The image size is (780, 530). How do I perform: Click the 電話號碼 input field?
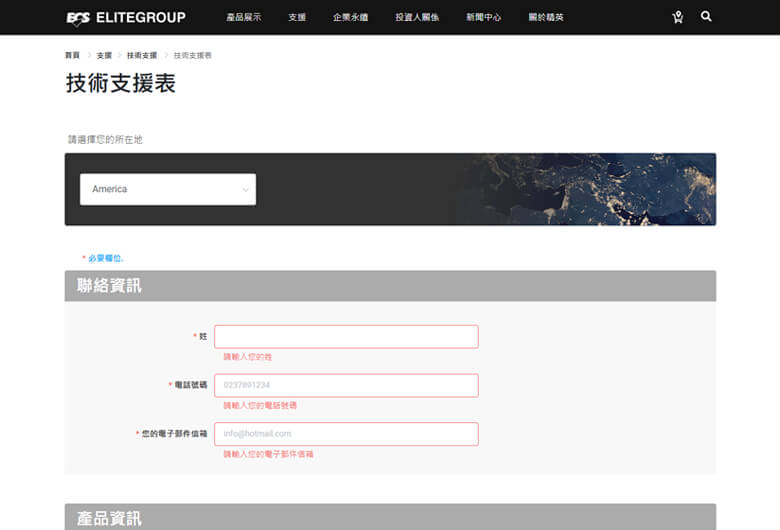pyautogui.click(x=346, y=385)
